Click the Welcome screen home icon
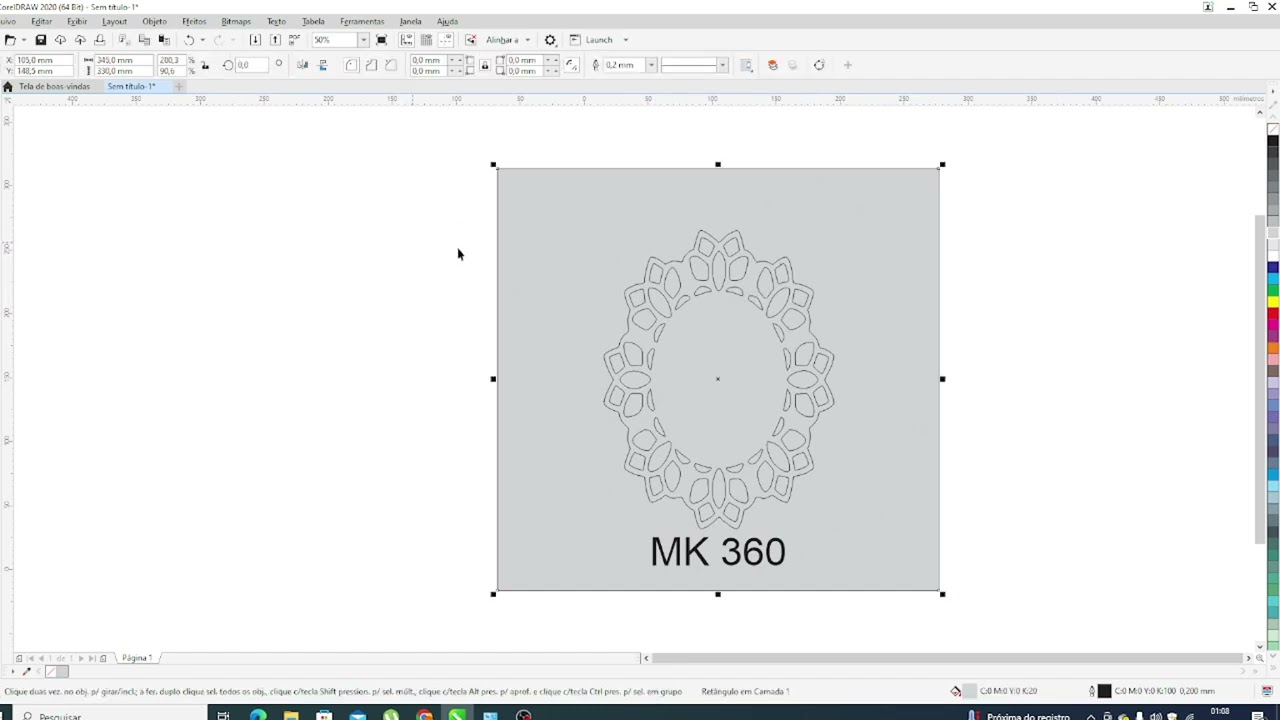Screen dimensions: 1280x720 [8, 86]
